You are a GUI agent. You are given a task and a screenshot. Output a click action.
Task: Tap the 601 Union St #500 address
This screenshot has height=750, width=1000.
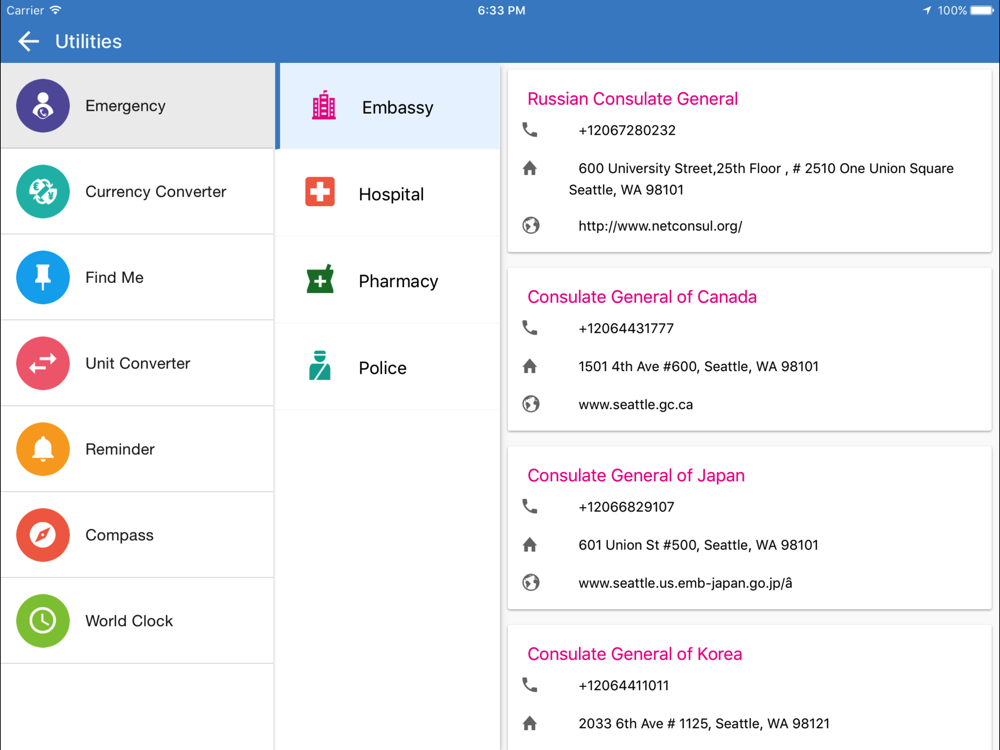click(x=698, y=545)
